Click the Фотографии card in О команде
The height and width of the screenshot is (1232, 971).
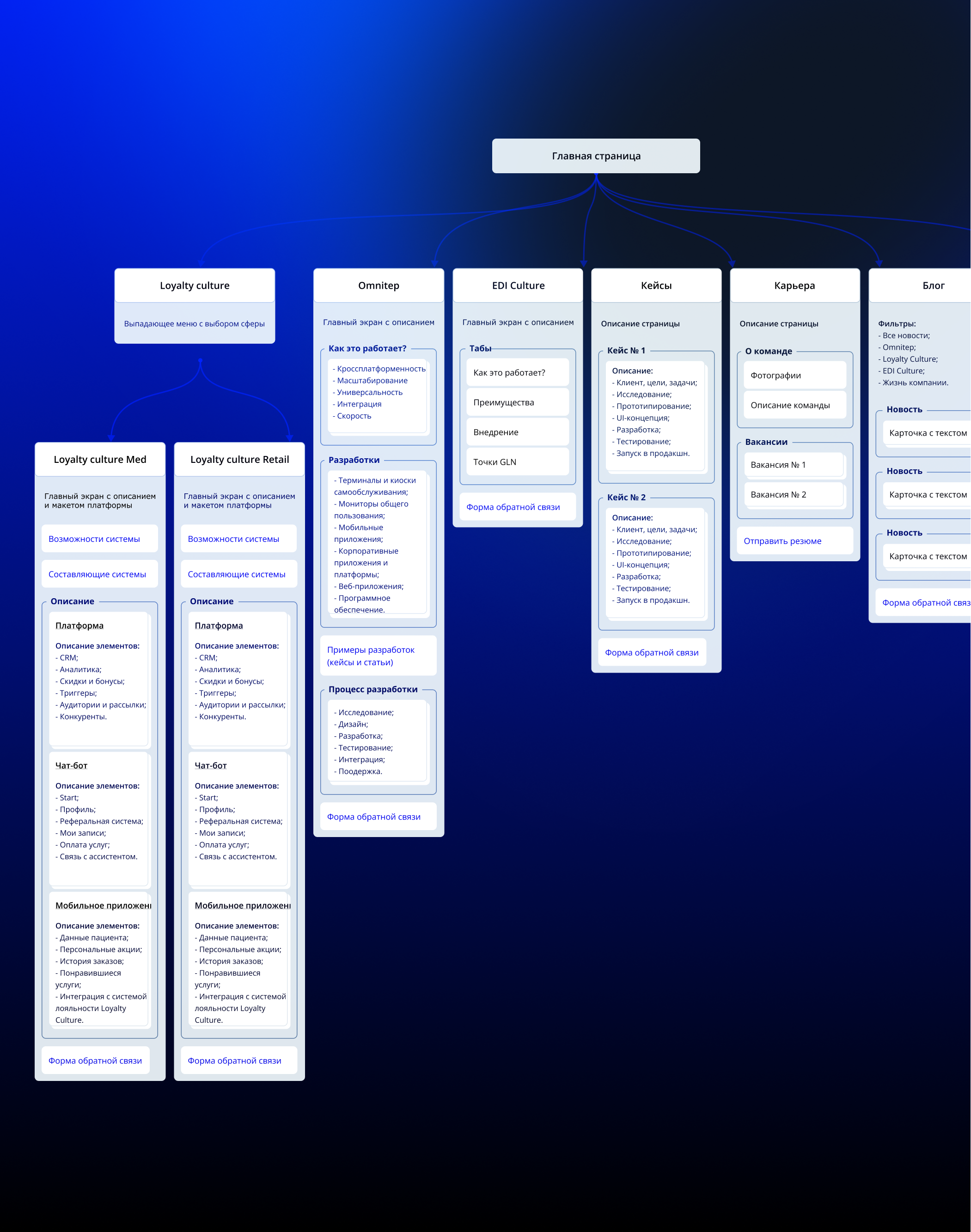794,376
